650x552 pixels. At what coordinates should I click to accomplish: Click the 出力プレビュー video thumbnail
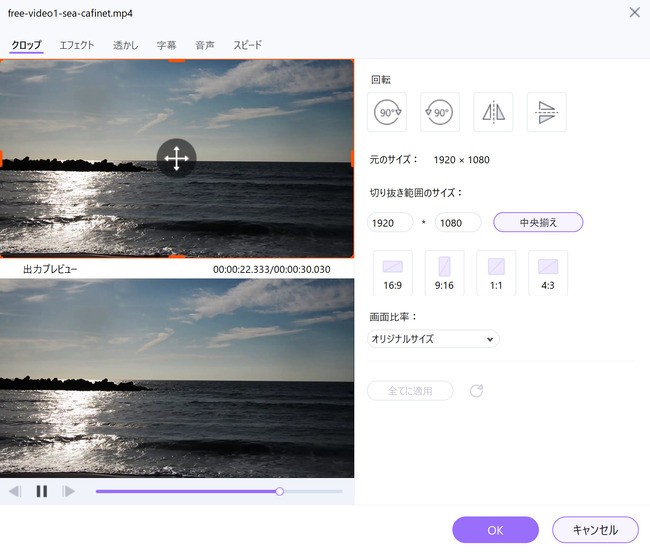click(177, 378)
